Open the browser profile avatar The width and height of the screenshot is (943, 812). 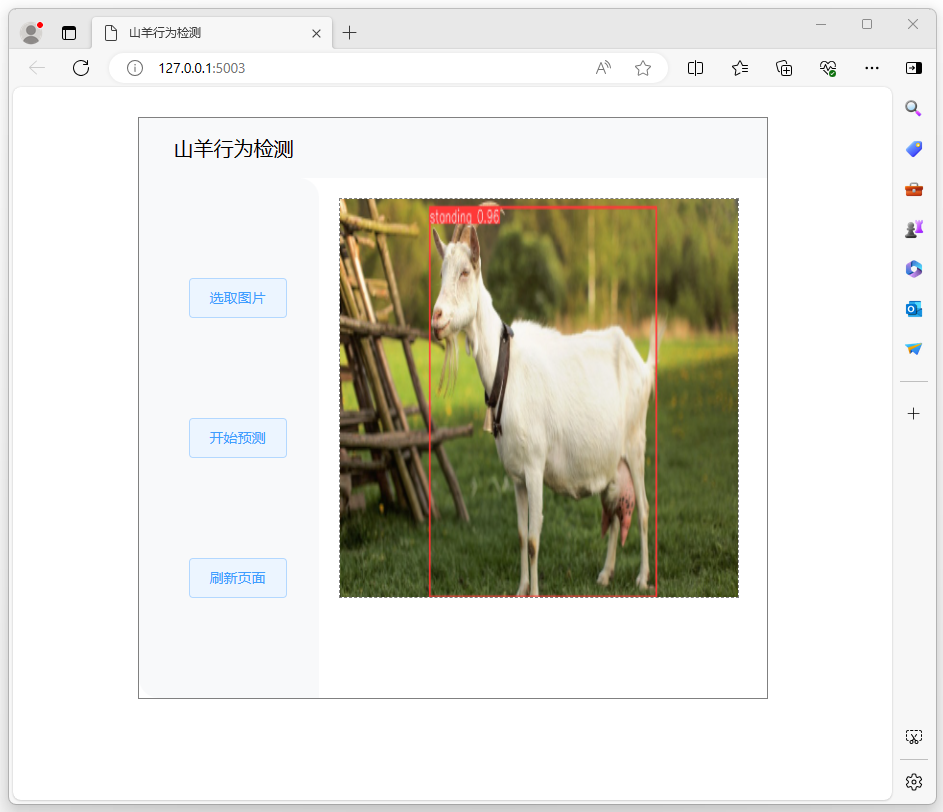tap(31, 33)
